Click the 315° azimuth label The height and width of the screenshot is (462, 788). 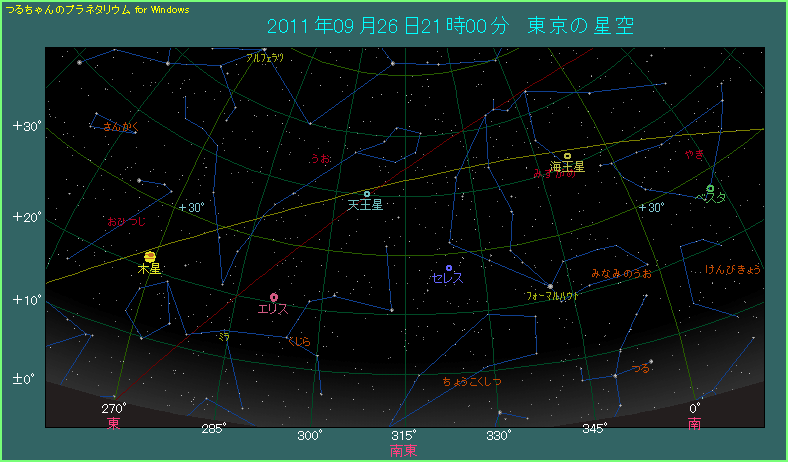click(x=403, y=435)
